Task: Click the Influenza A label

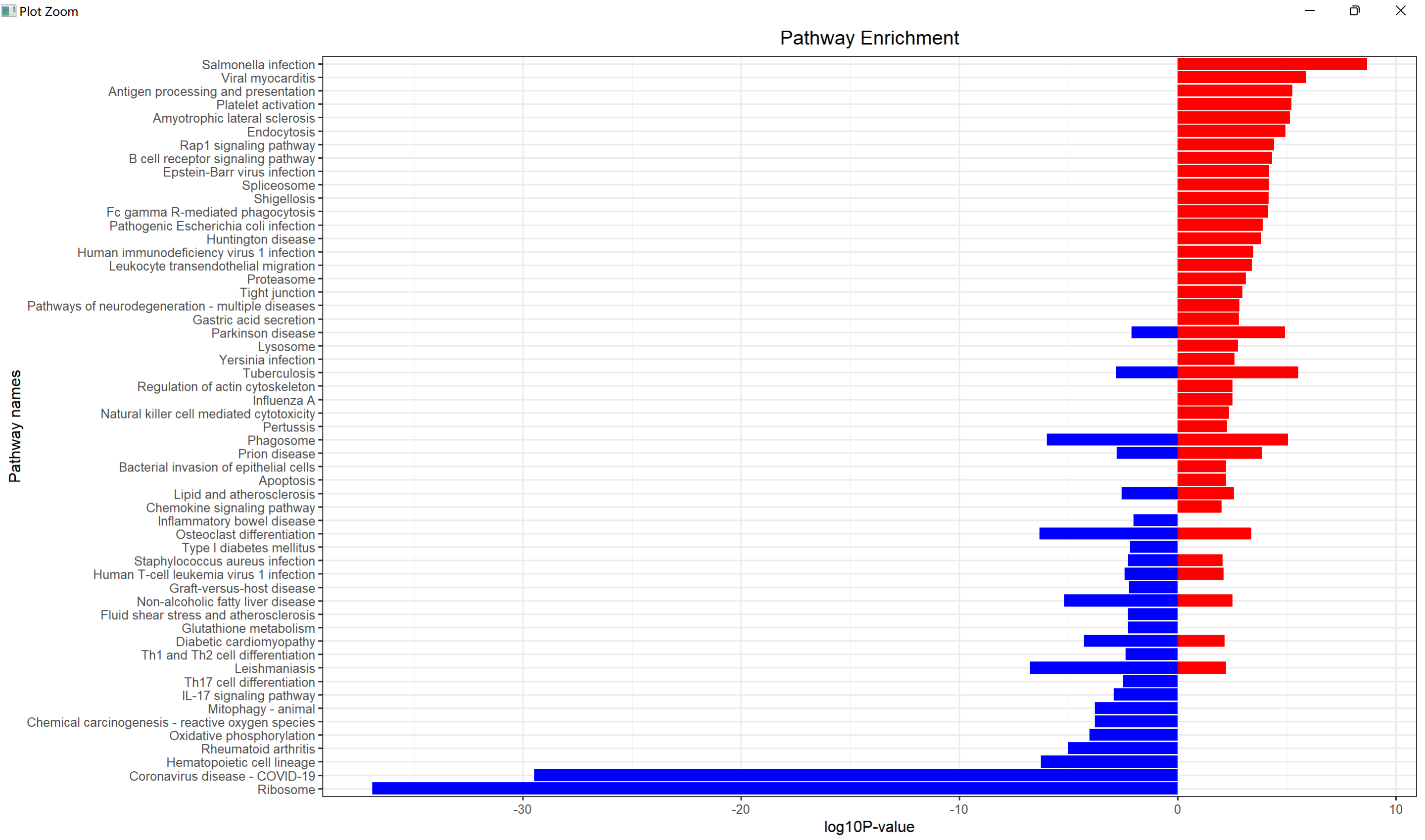Action: 284,400
